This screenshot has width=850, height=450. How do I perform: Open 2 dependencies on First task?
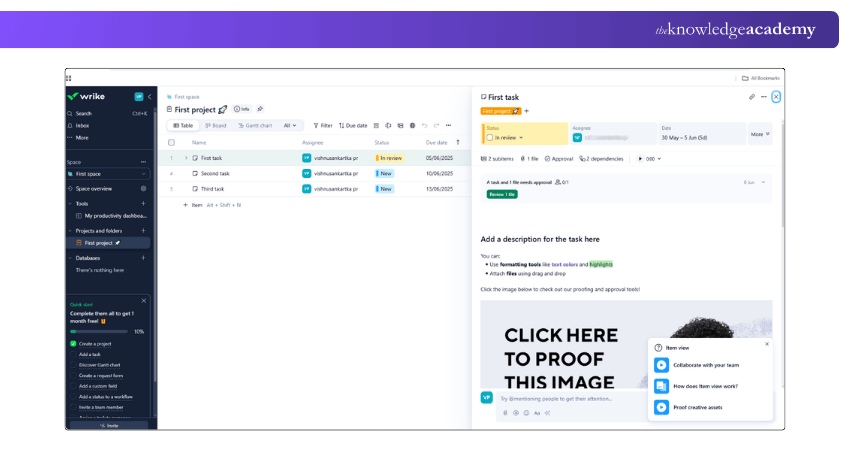pyautogui.click(x=601, y=159)
